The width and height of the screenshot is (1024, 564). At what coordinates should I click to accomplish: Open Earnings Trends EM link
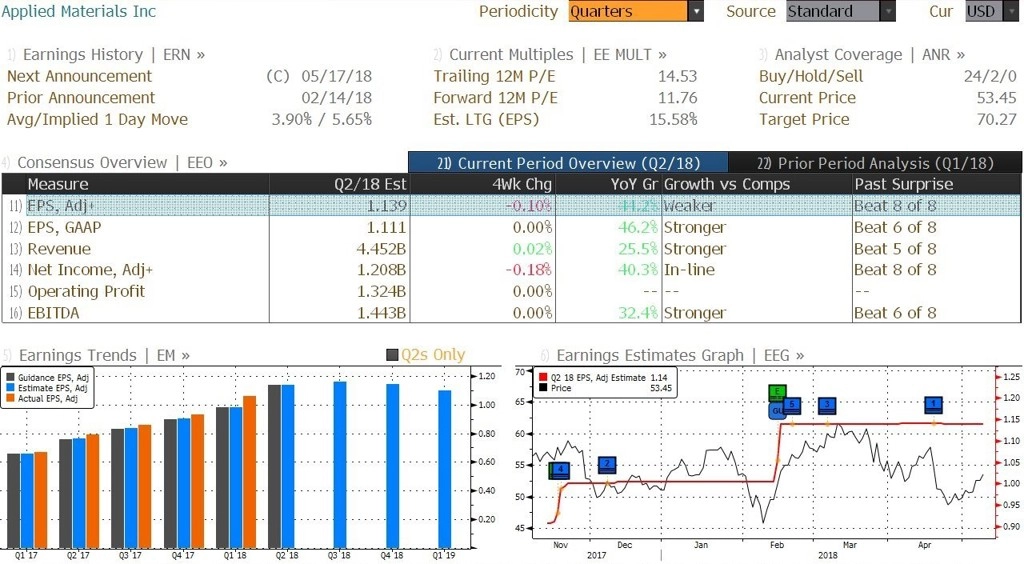coord(104,356)
